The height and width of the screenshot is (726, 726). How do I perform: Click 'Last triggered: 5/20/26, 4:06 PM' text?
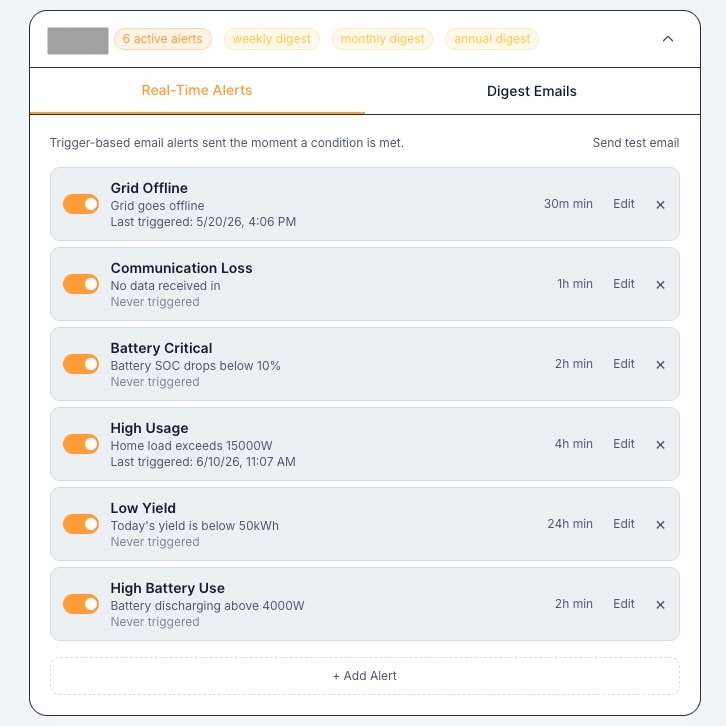pos(203,222)
